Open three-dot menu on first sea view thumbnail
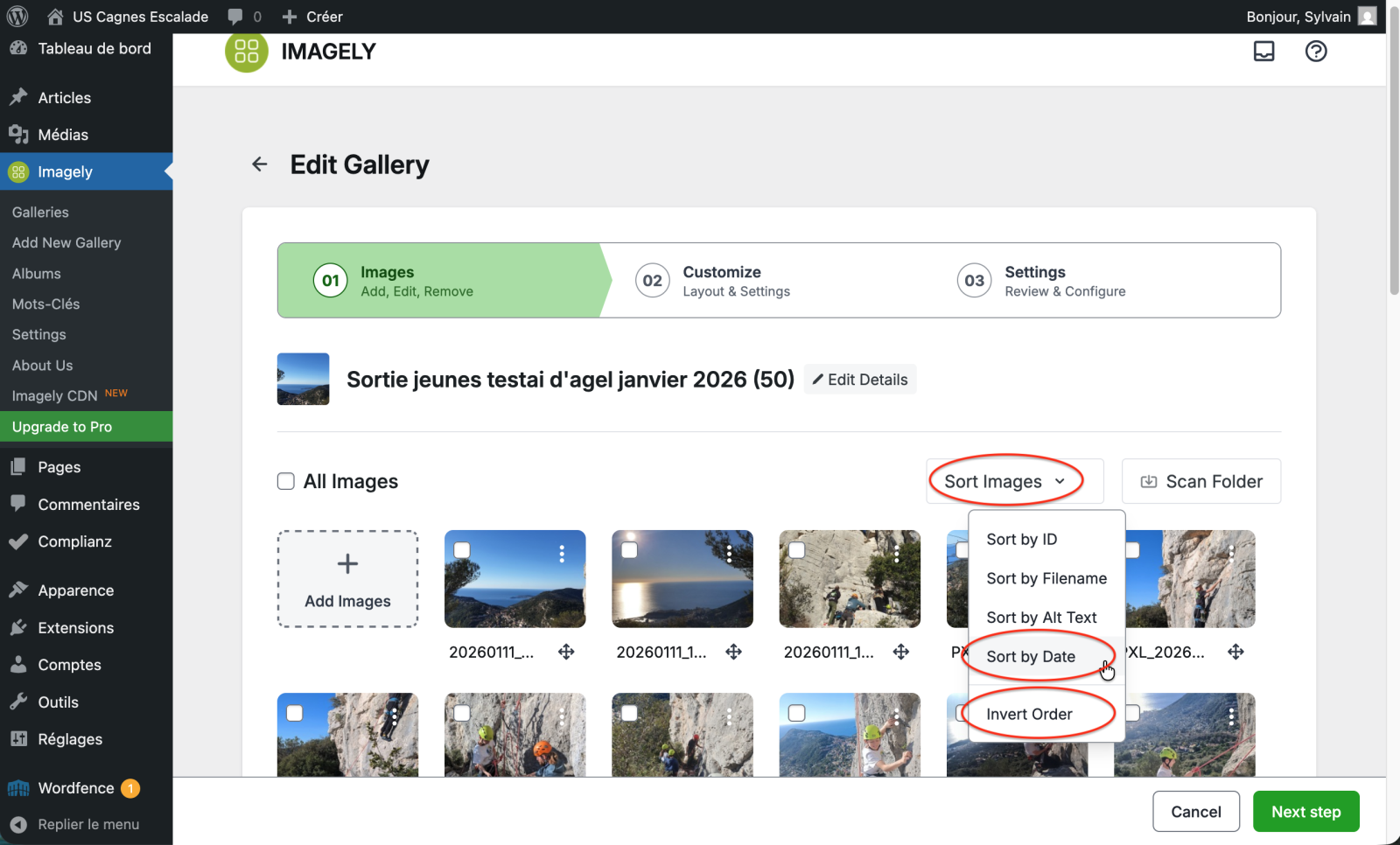Viewport: 1400px width, 845px height. point(562,554)
